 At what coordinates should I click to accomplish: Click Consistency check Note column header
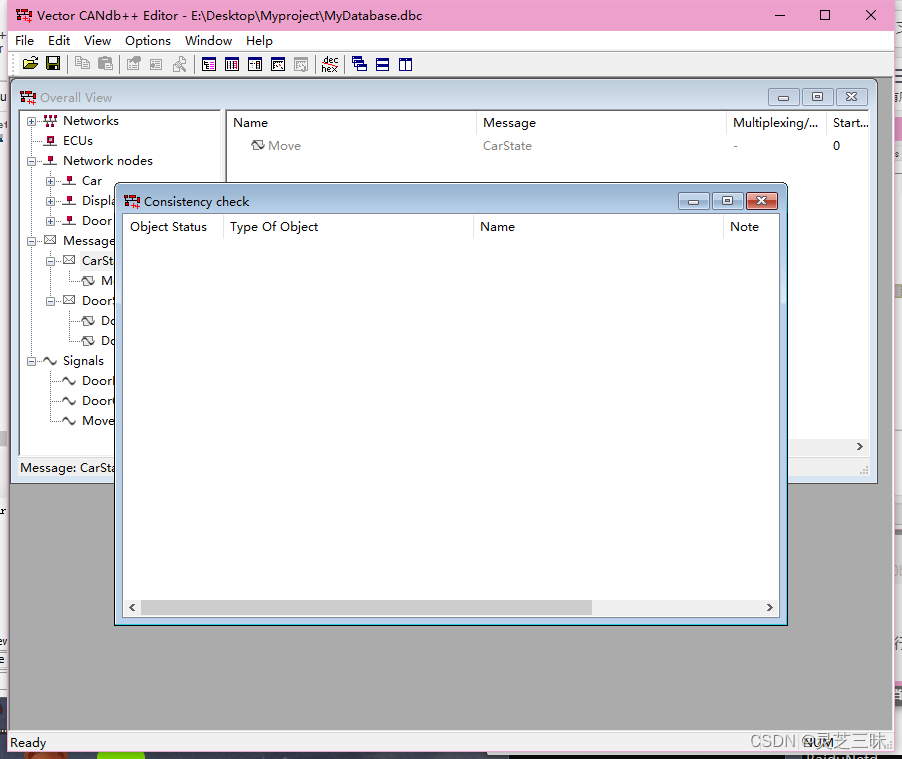tap(751, 227)
